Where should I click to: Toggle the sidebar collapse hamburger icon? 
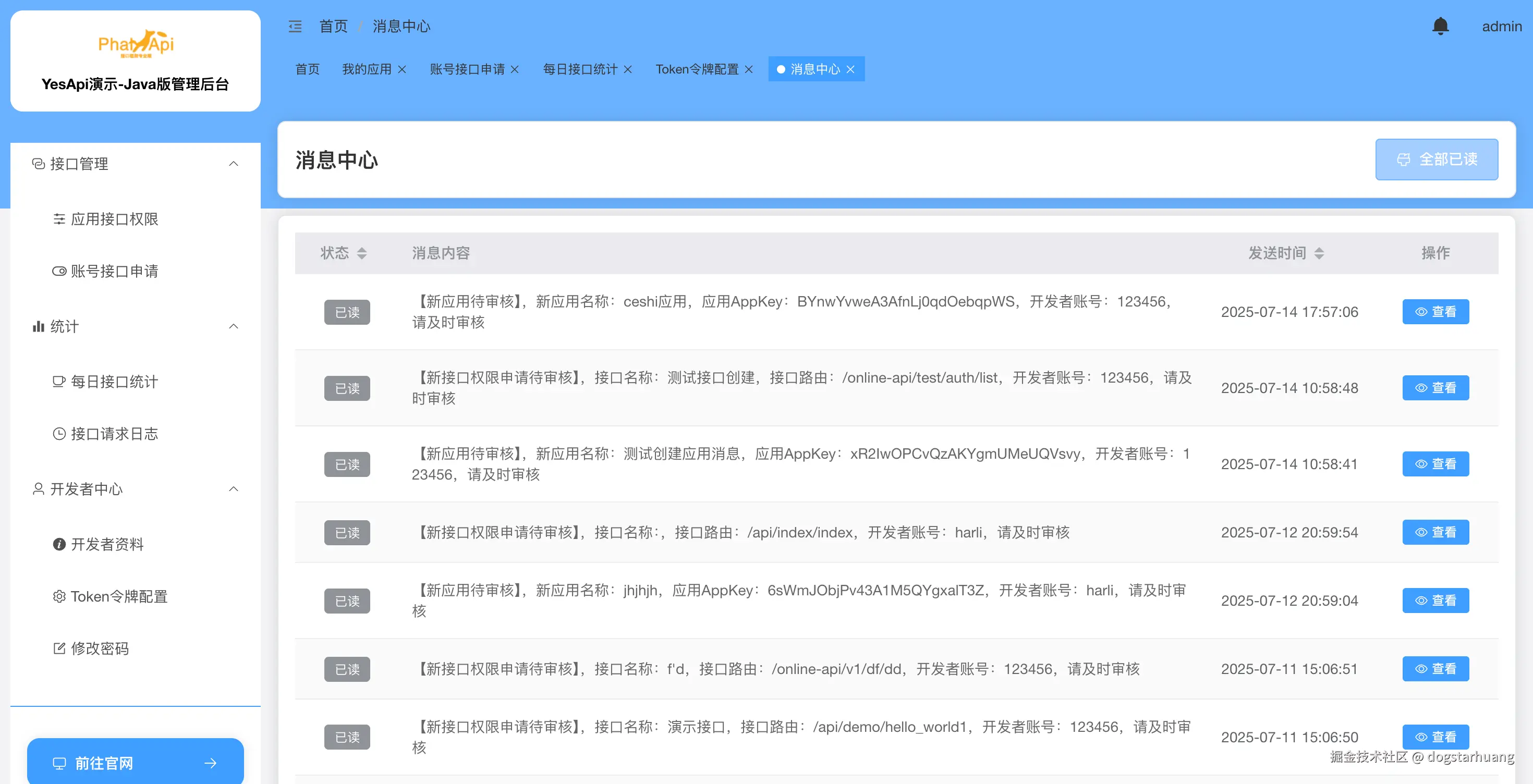295,26
